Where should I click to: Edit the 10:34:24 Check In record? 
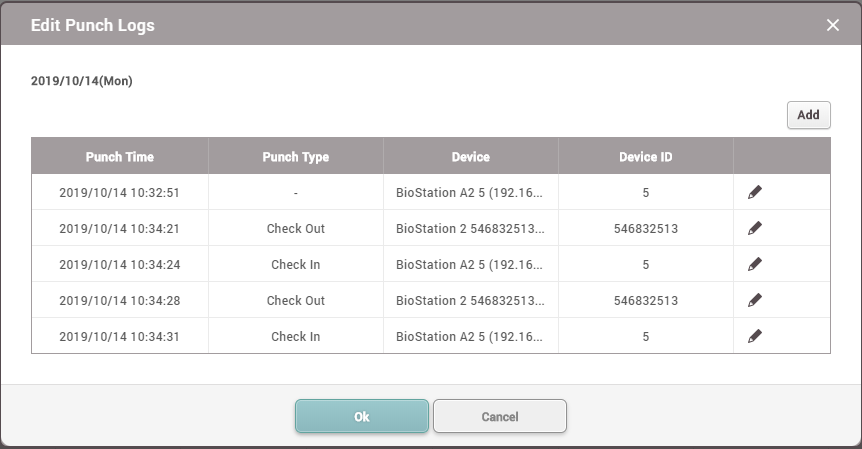pos(755,264)
